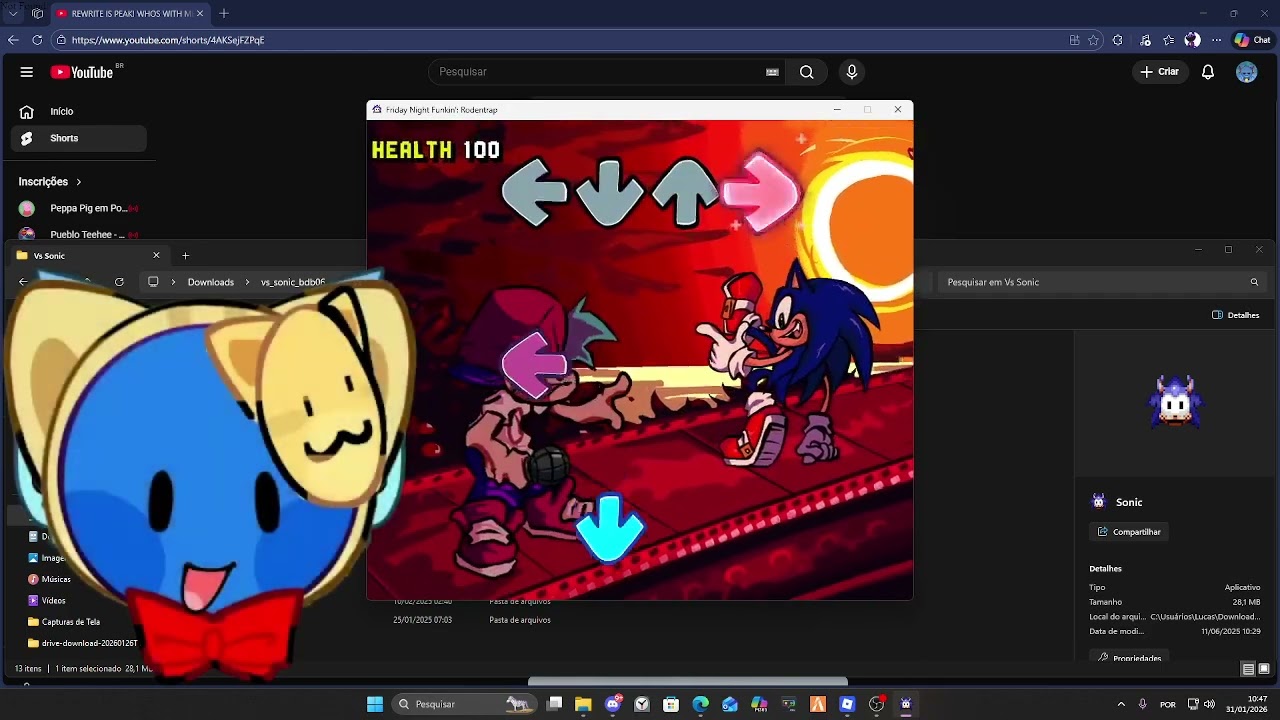Click the This PC monitor breadcrumb icon
Image resolution: width=1280 pixels, height=720 pixels.
click(153, 282)
